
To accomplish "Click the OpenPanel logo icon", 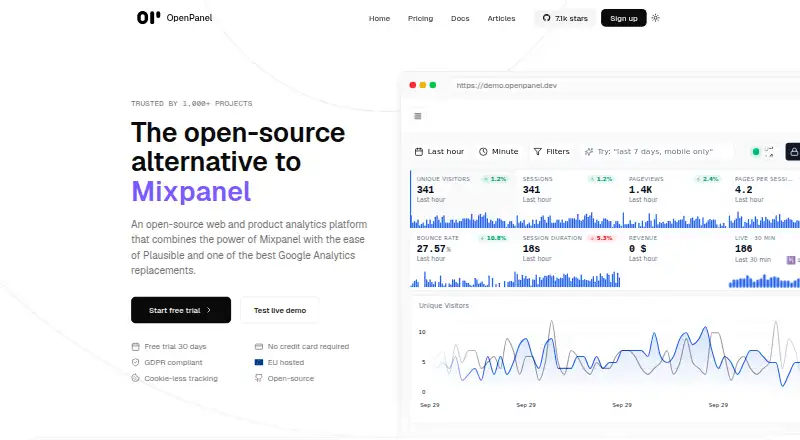I will [148, 18].
